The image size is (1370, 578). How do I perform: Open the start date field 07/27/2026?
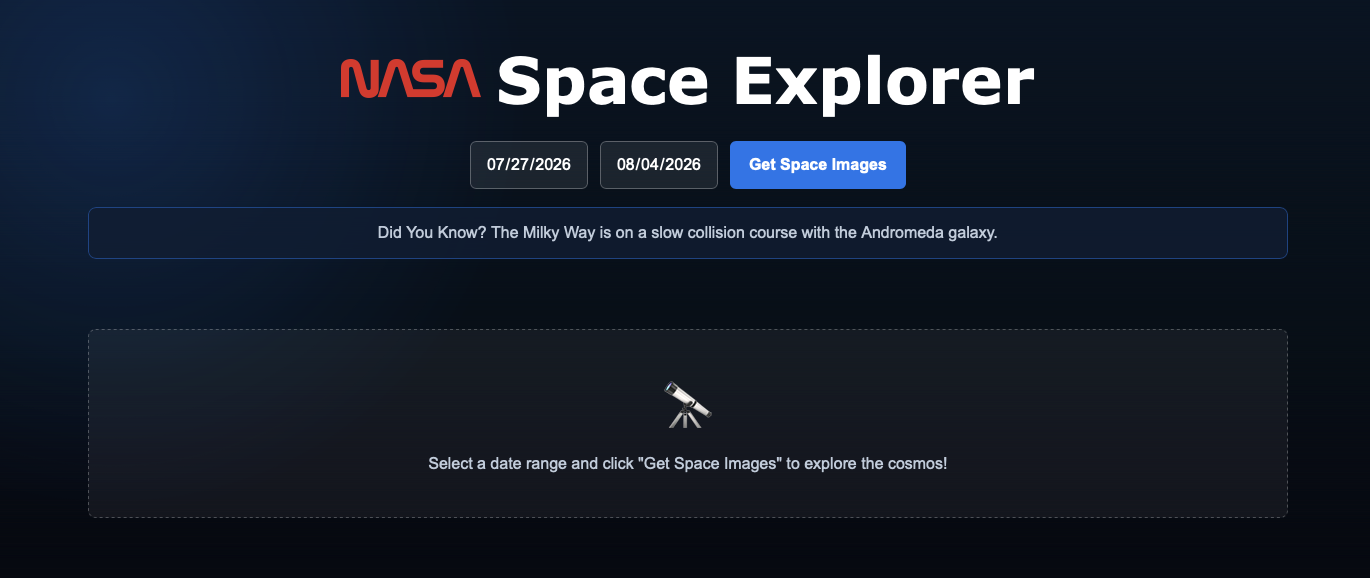529,165
